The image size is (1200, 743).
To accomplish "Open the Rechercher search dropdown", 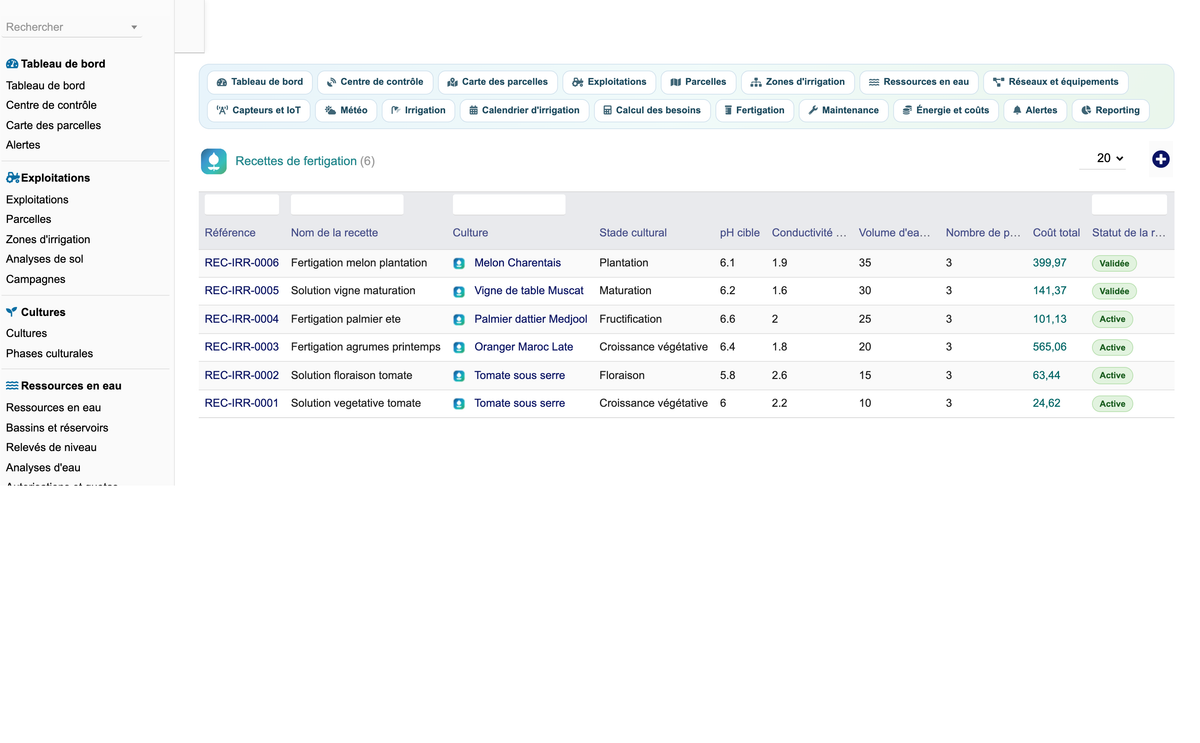I will tap(74, 27).
